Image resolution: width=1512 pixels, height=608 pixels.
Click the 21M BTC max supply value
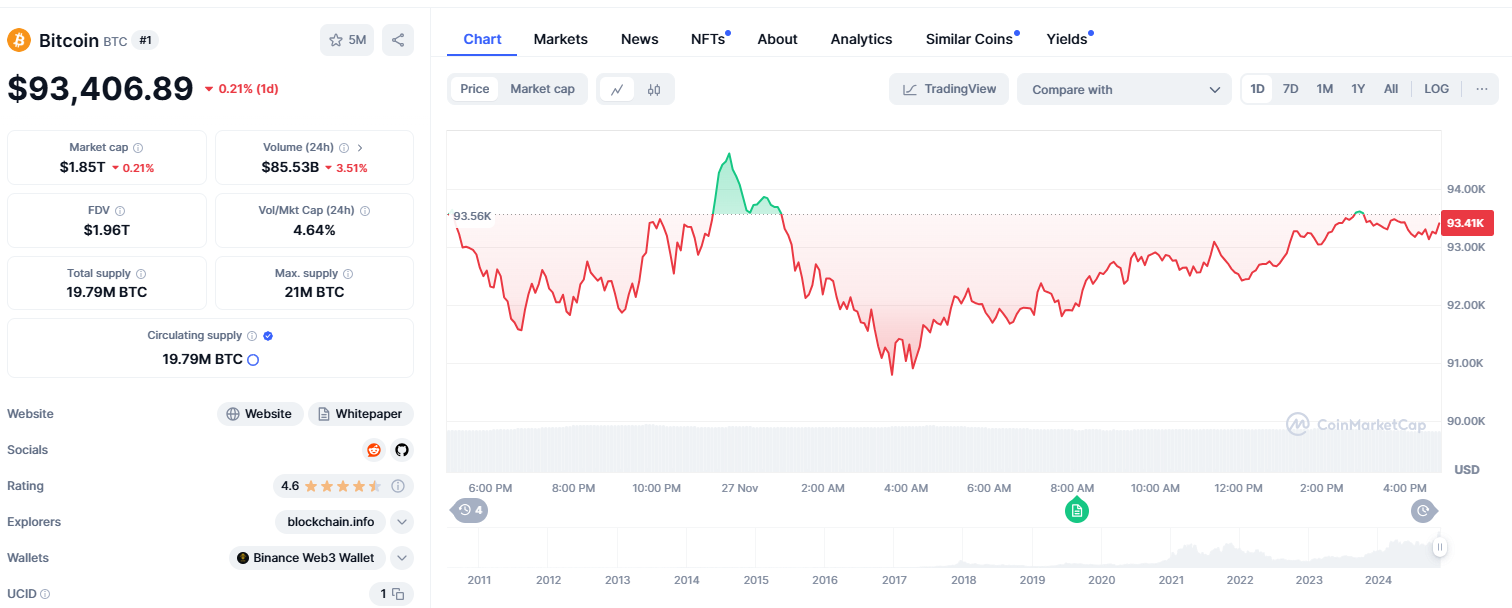click(x=315, y=292)
